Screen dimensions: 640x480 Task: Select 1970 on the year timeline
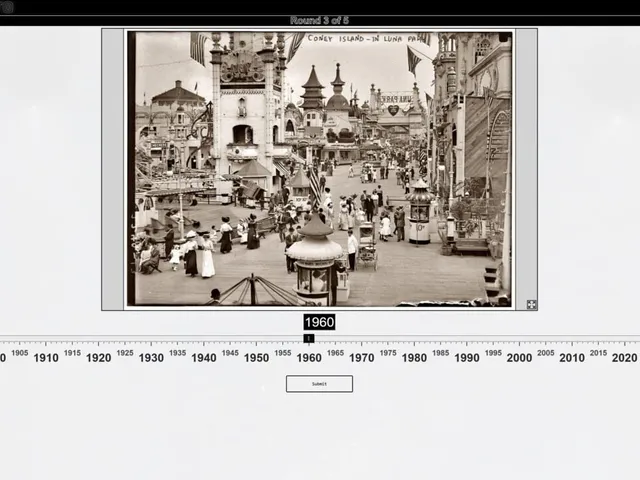click(362, 358)
